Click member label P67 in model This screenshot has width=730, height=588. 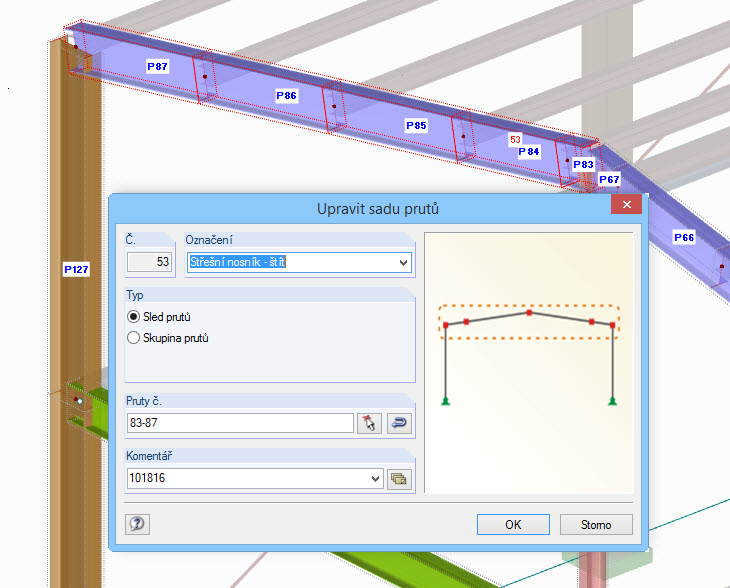pos(609,179)
